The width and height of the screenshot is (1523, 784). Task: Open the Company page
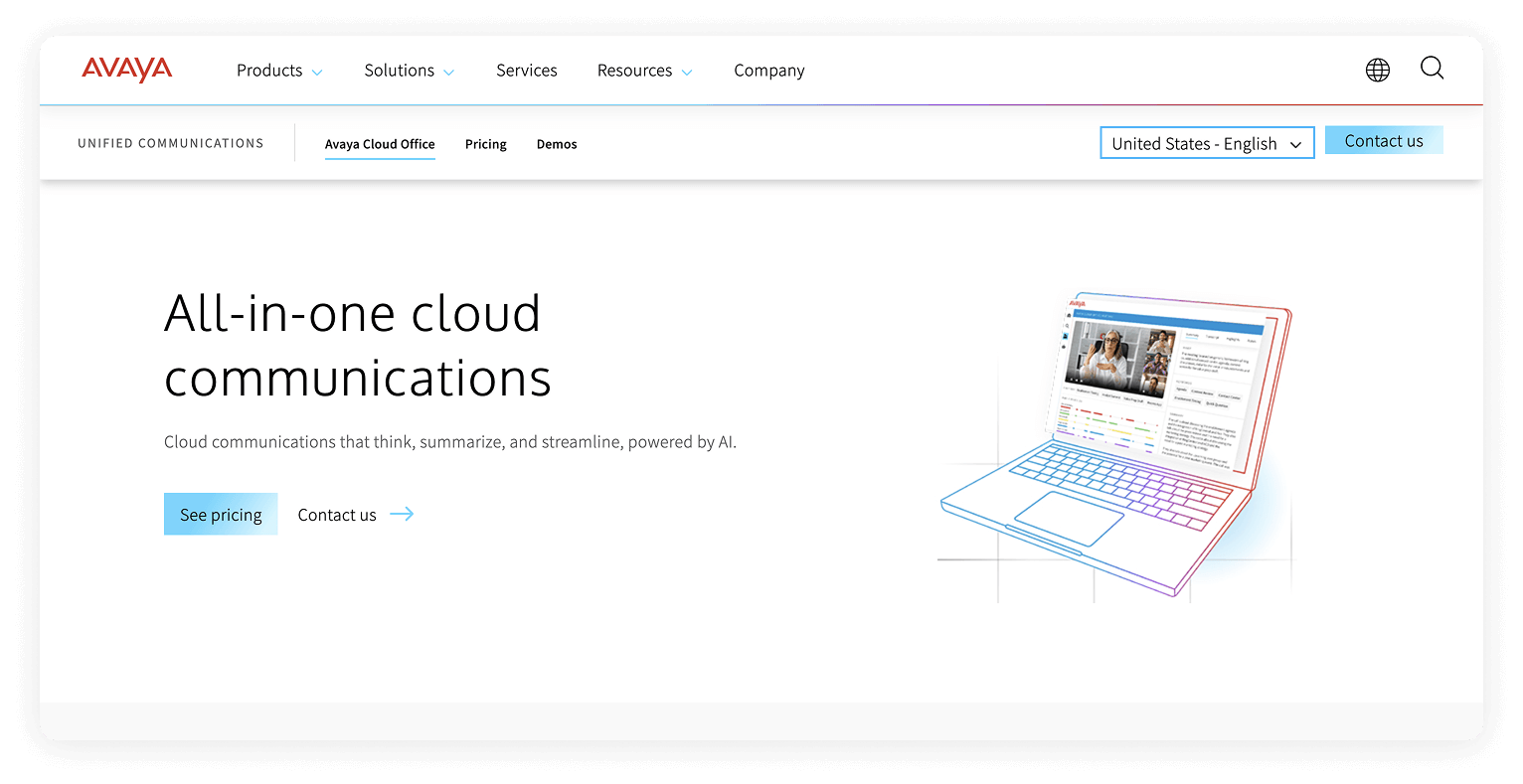[x=768, y=70]
